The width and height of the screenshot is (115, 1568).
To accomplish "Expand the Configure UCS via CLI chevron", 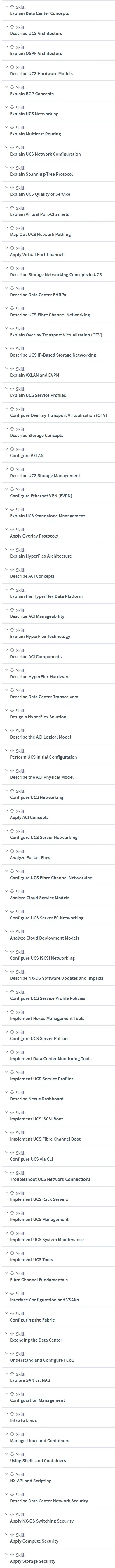I will pyautogui.click(x=6, y=1152).
